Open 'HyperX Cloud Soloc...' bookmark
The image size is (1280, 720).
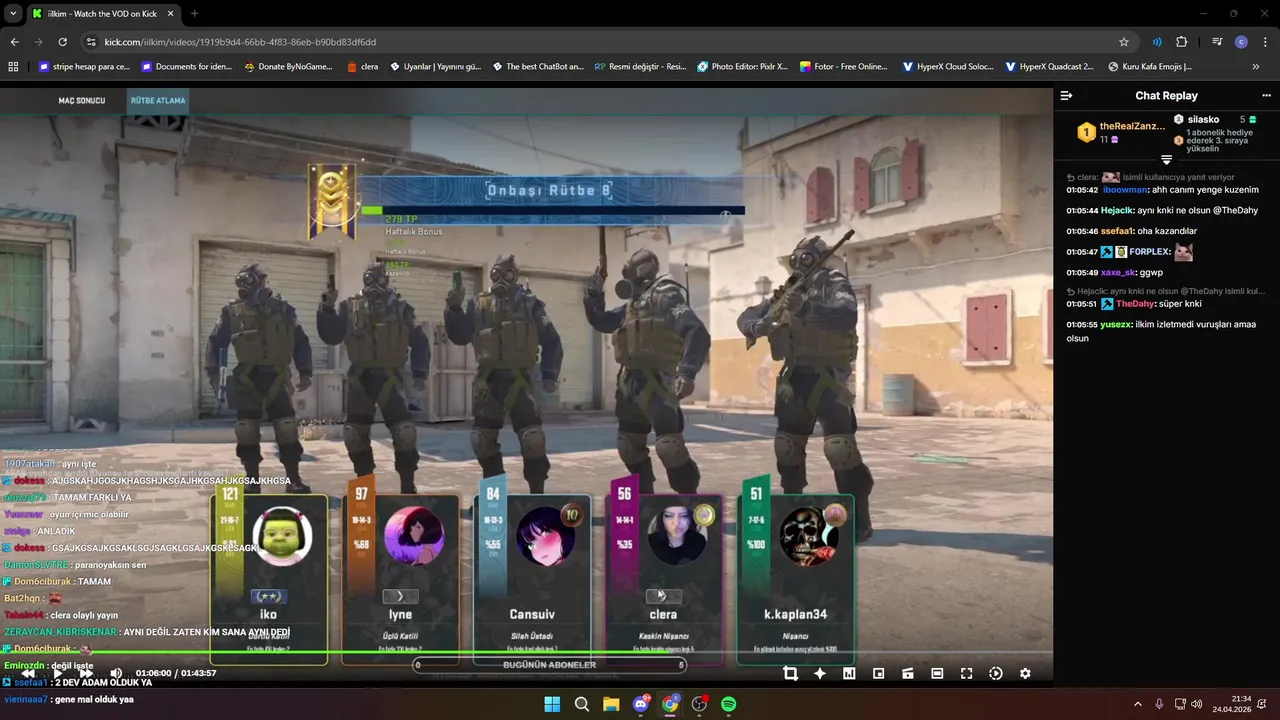tap(948, 67)
